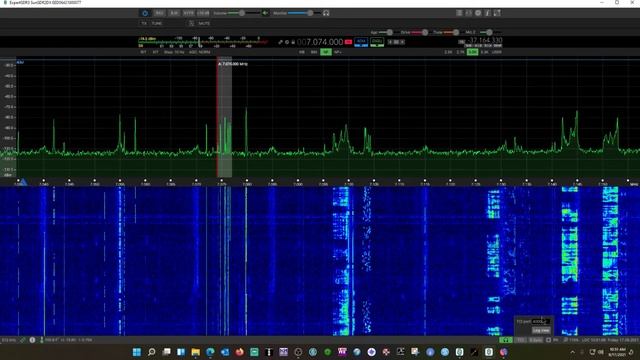Click the small gear icon beside the frequency
This screenshot has height=360, width=640.
click(x=287, y=42)
